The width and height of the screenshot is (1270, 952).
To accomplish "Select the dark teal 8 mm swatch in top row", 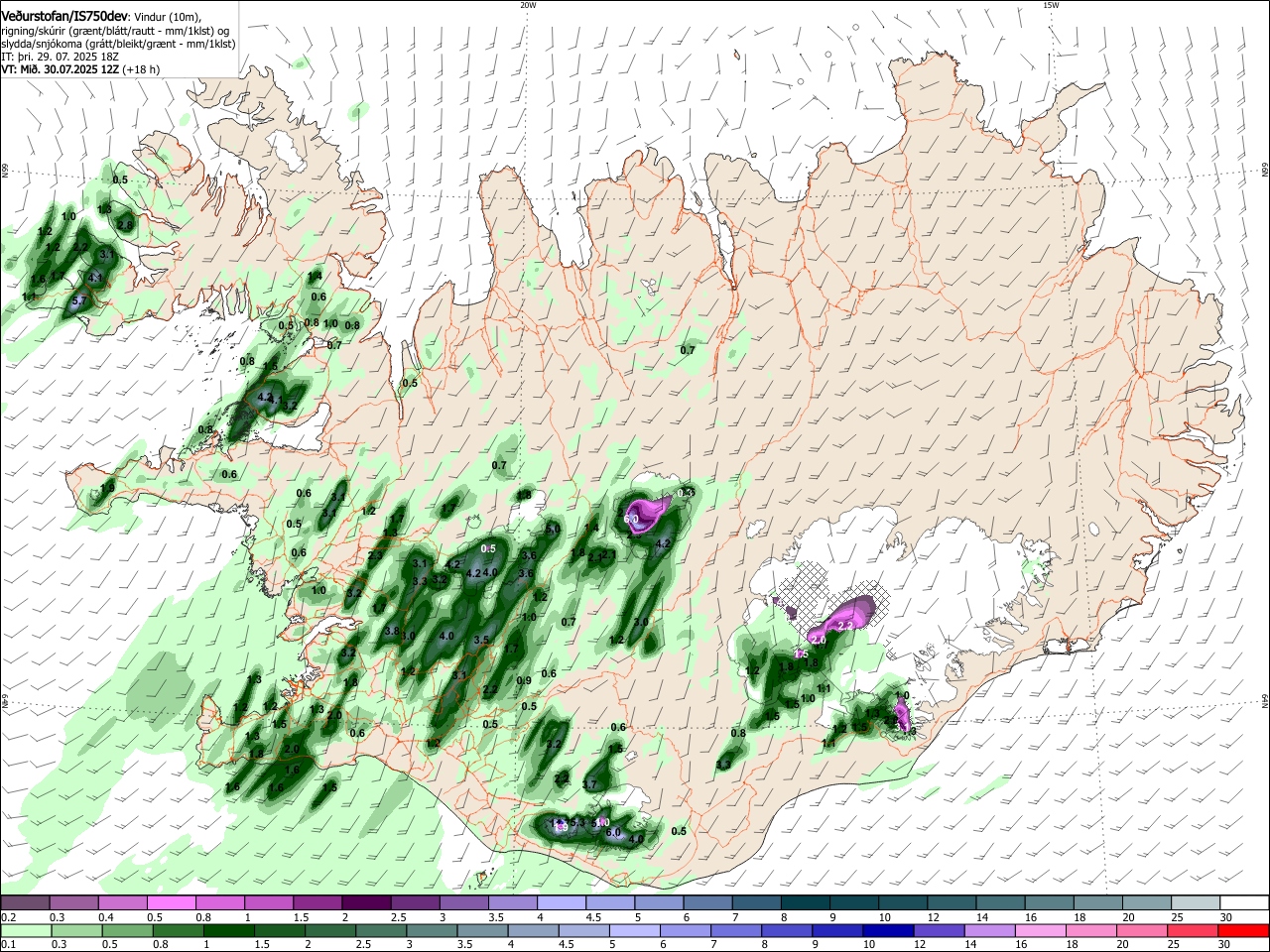I will click(806, 903).
